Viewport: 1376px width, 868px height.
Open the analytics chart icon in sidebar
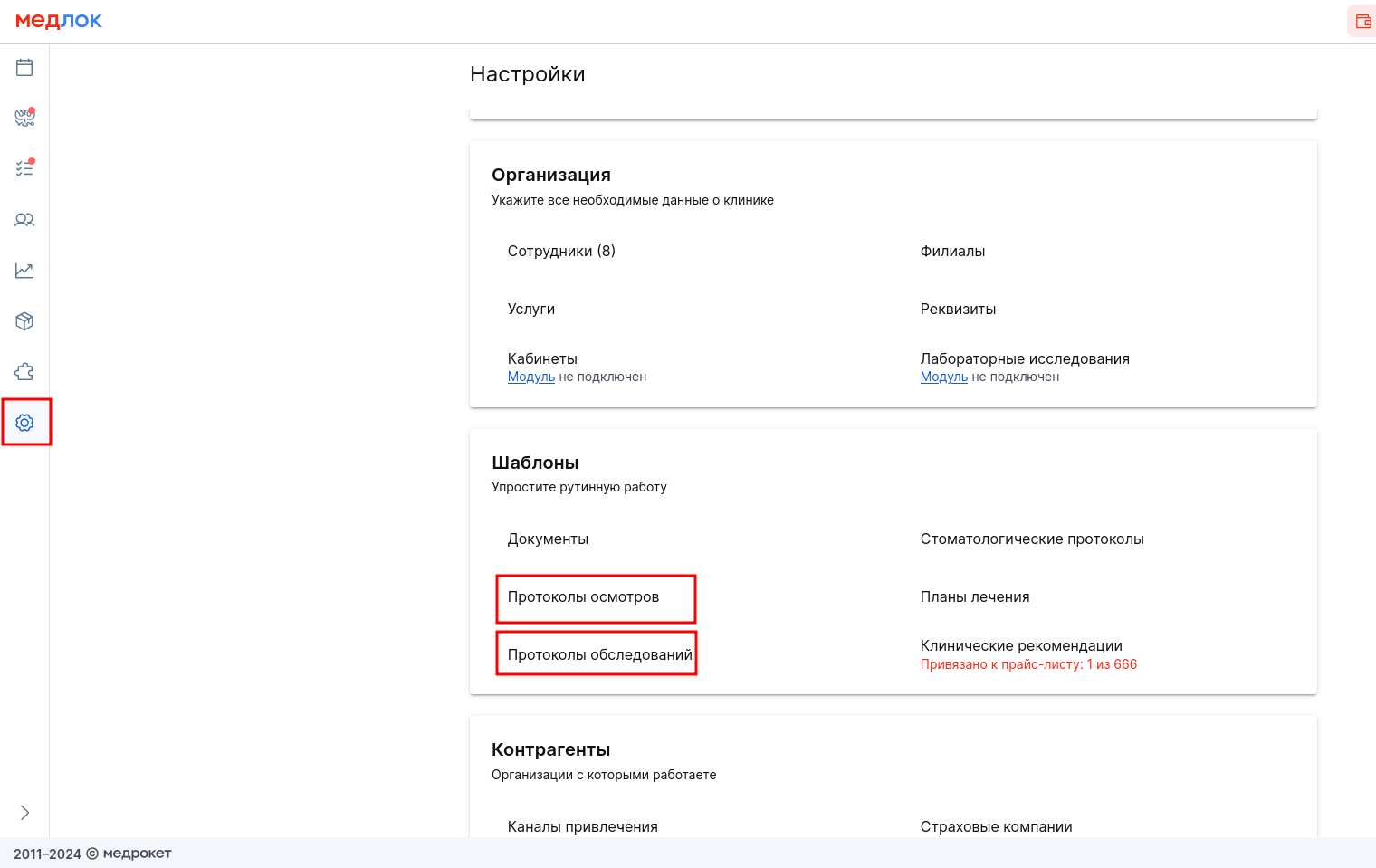point(24,271)
